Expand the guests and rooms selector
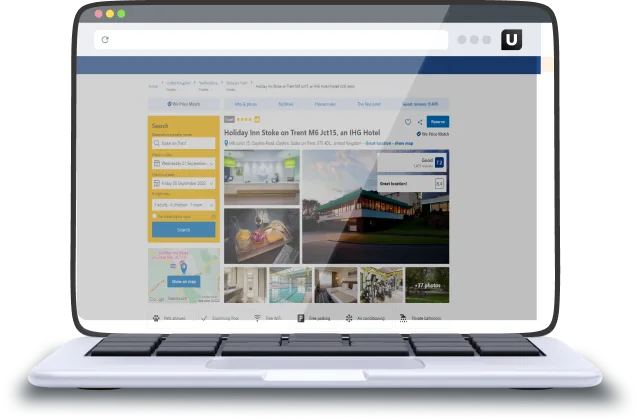The height and width of the screenshot is (420, 642). pyautogui.click(x=183, y=204)
